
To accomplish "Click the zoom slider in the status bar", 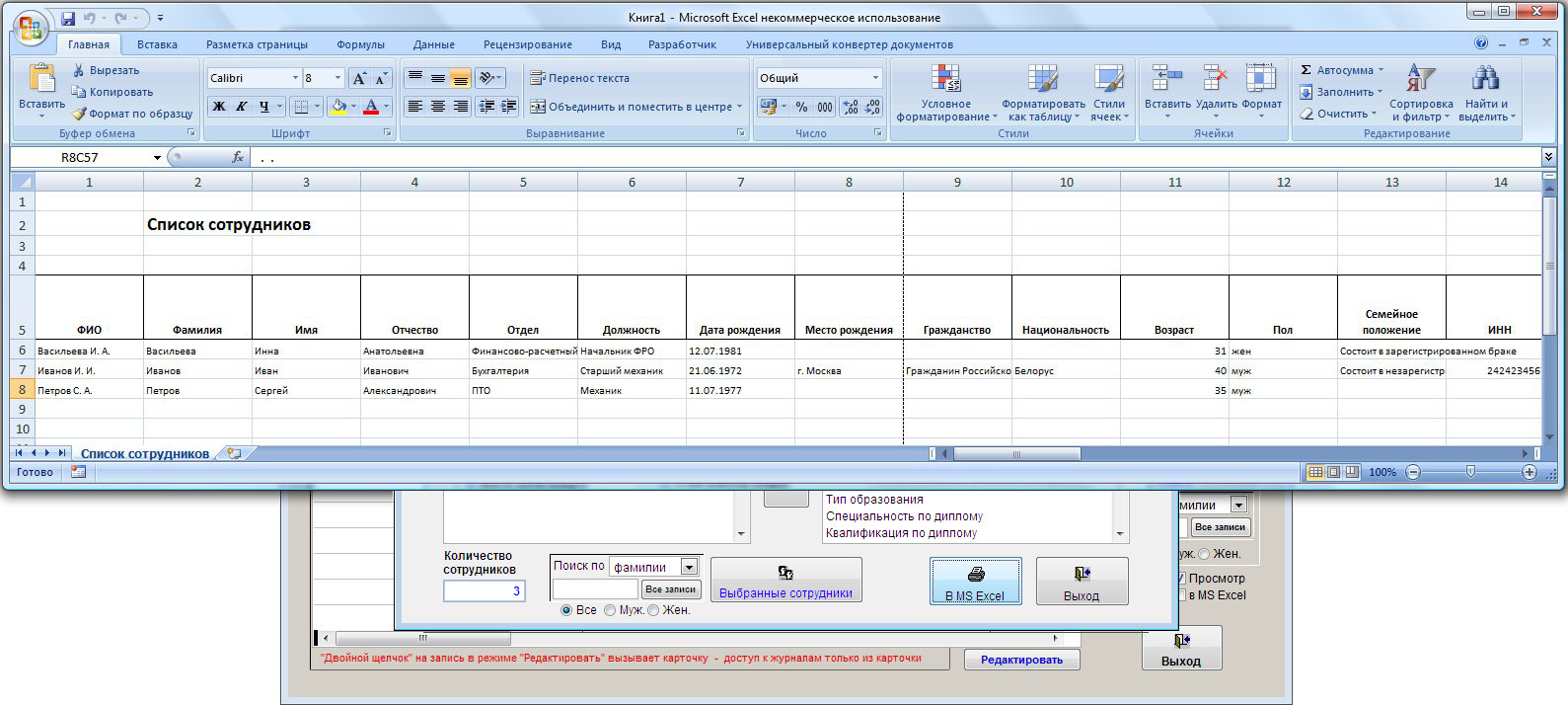I will point(1470,472).
